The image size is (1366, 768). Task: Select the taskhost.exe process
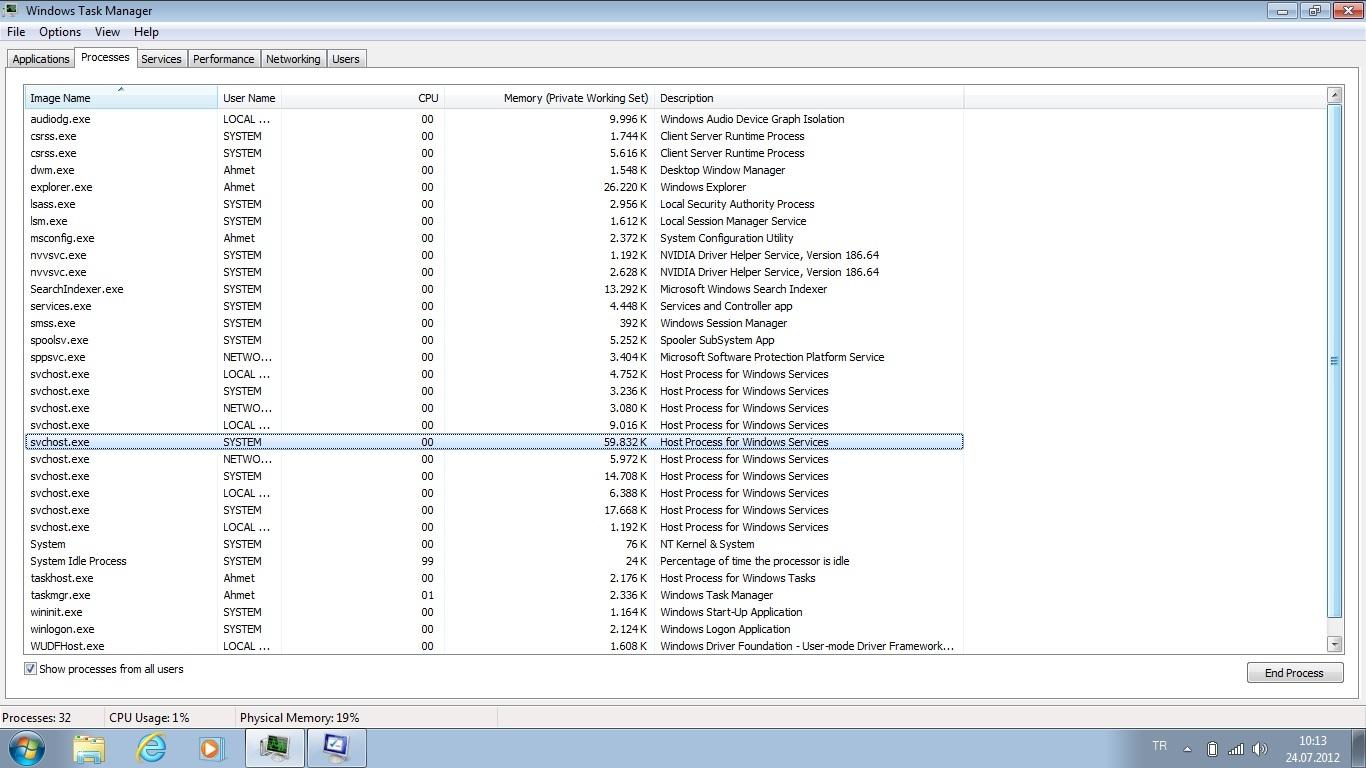point(494,578)
